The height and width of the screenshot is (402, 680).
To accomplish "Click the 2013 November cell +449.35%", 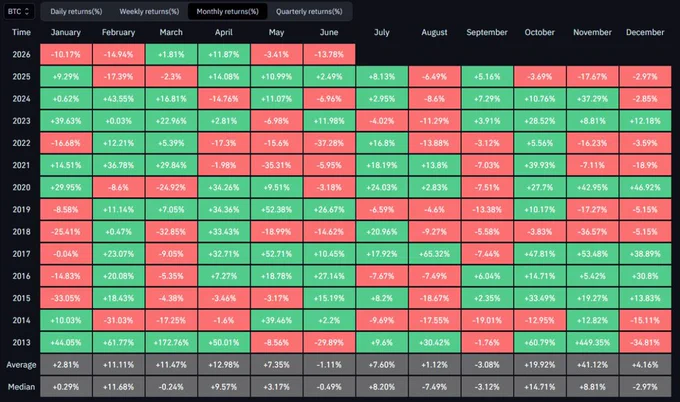I will click(x=592, y=342).
